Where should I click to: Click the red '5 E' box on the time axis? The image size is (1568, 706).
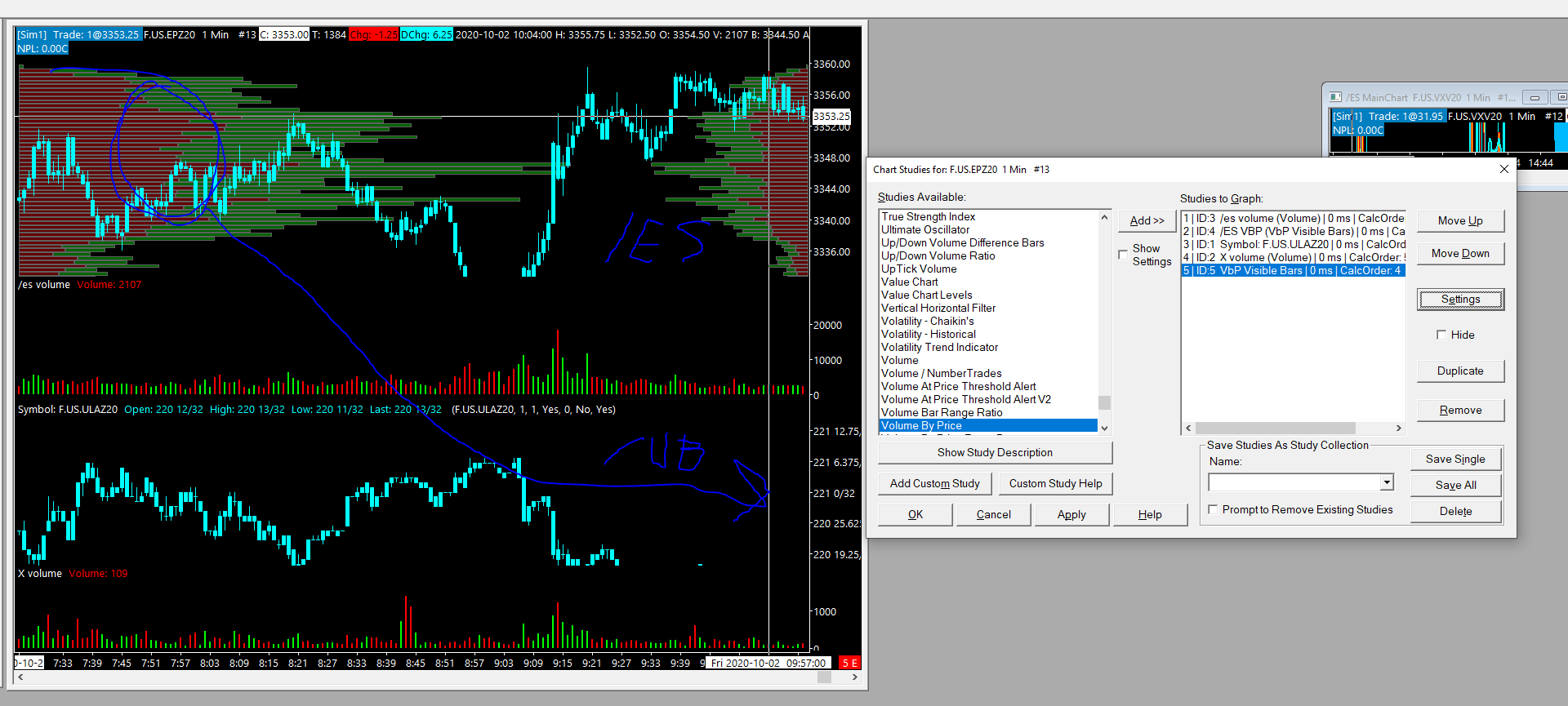pyautogui.click(x=850, y=663)
